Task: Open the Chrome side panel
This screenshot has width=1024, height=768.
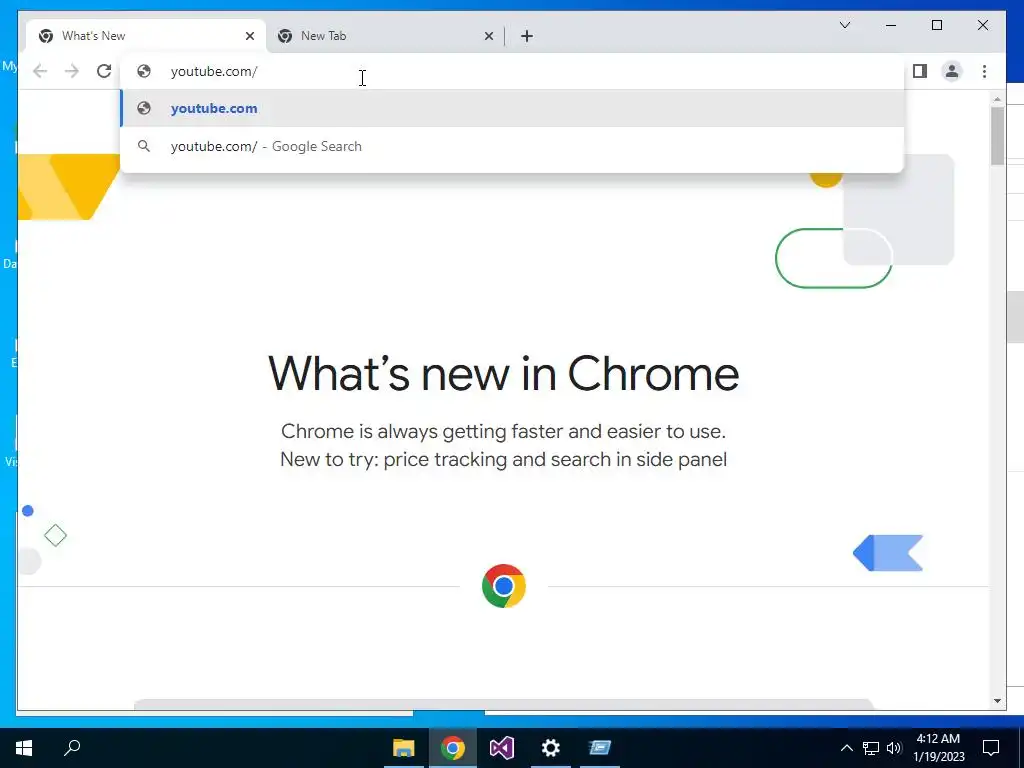Action: pos(920,71)
